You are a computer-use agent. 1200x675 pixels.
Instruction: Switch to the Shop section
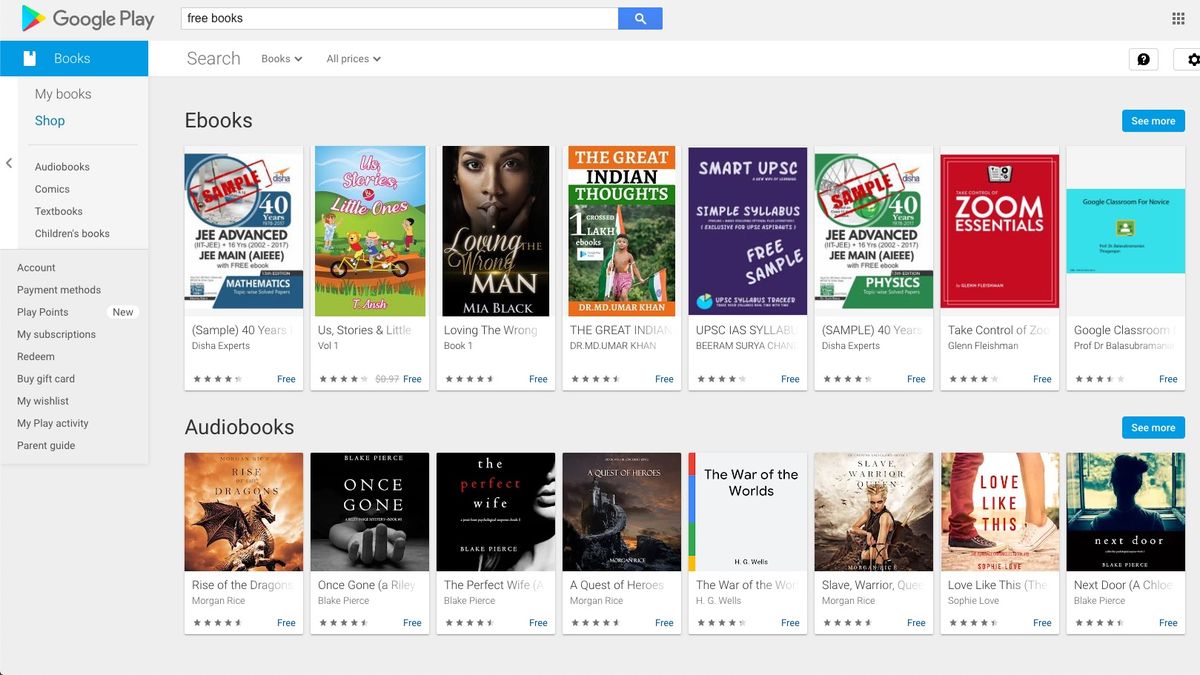pos(48,120)
